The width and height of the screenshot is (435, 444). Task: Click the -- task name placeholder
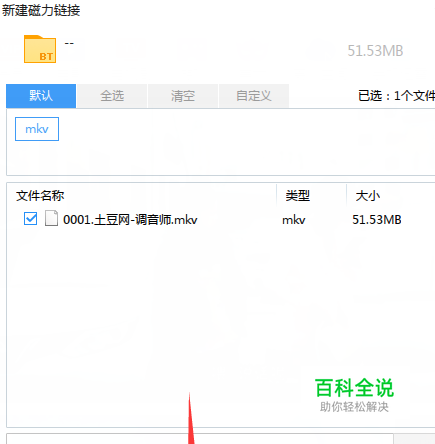pyautogui.click(x=69, y=43)
